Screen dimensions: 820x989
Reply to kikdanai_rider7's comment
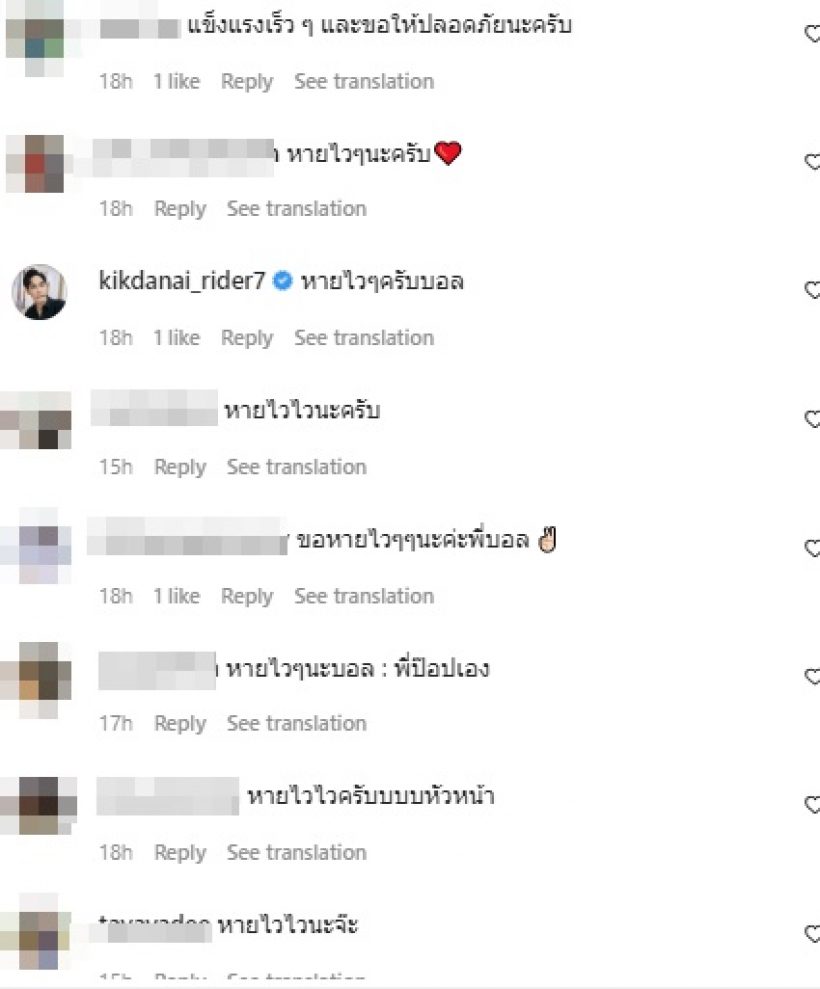click(247, 338)
